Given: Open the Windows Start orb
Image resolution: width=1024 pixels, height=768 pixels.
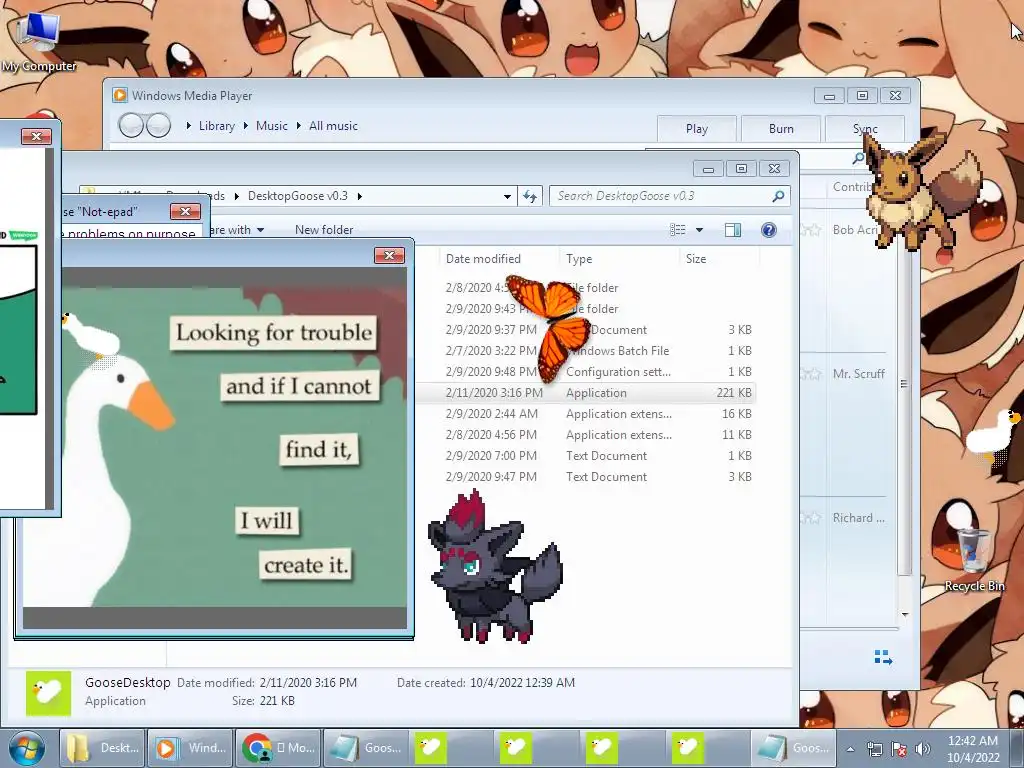Looking at the screenshot, I should click(27, 748).
